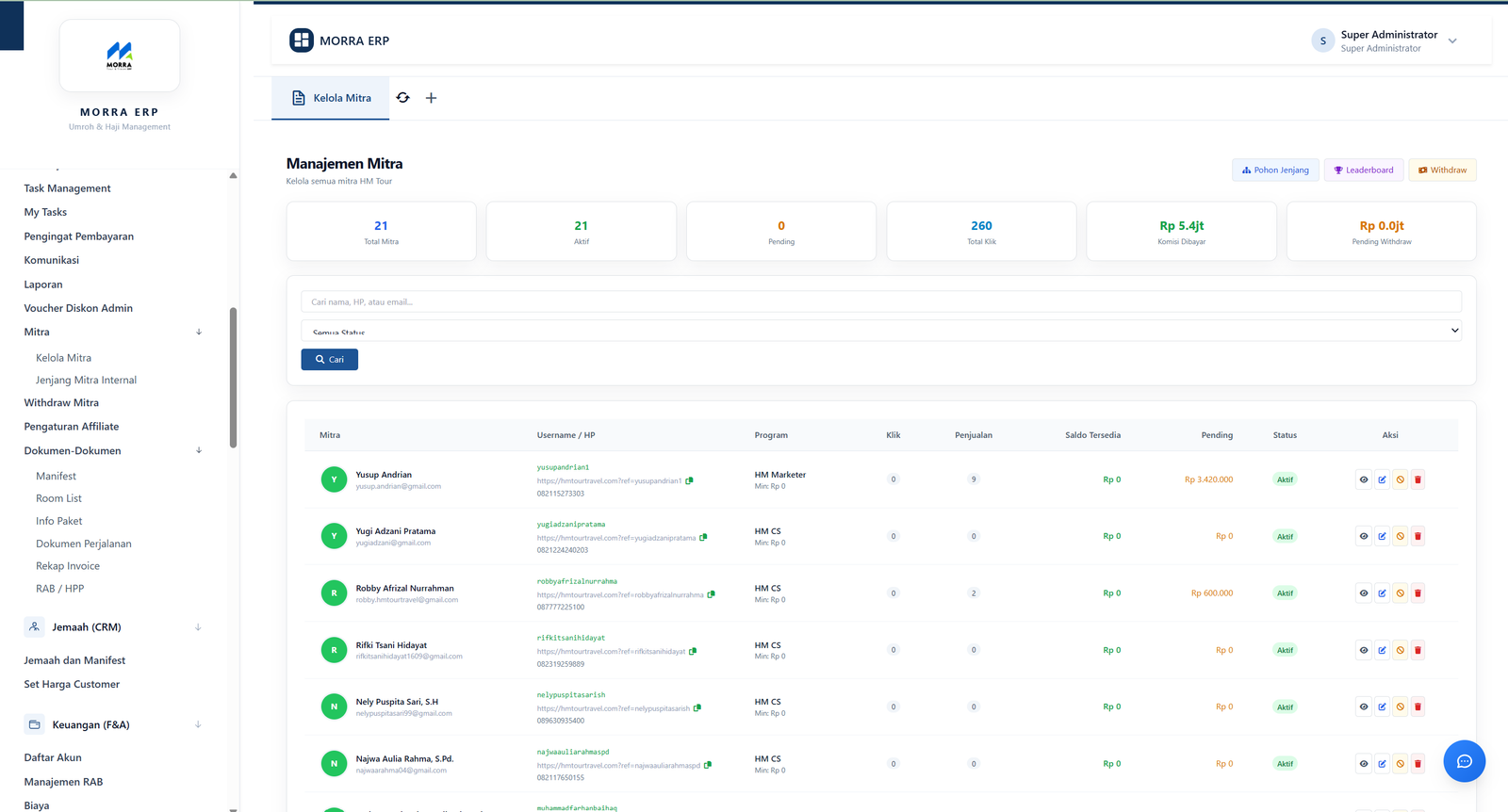Delete mitra Yusup Andrian
The width and height of the screenshot is (1508, 812).
[1418, 479]
